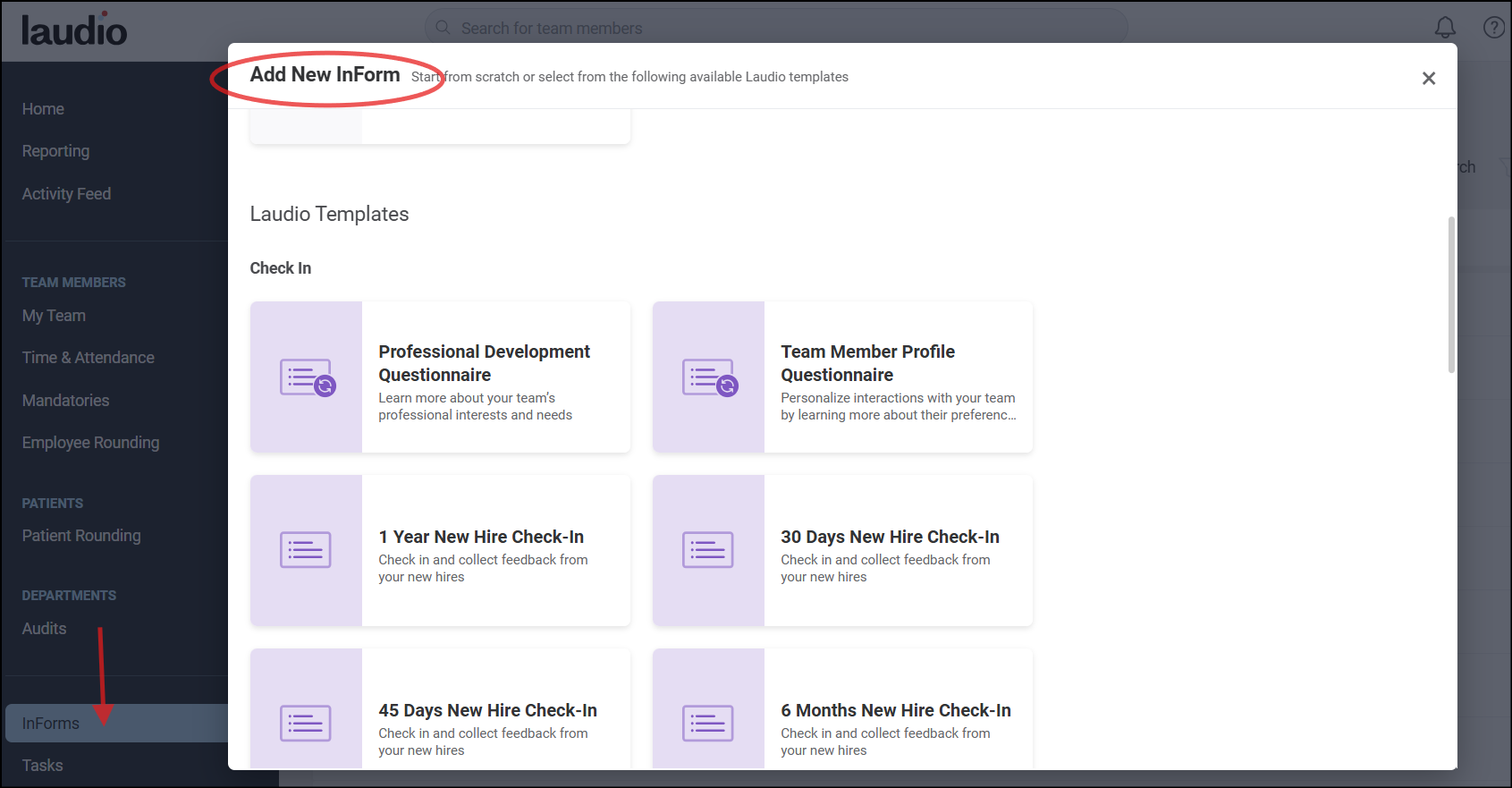Open Patient Rounding page
This screenshot has width=1512, height=788.
(81, 536)
